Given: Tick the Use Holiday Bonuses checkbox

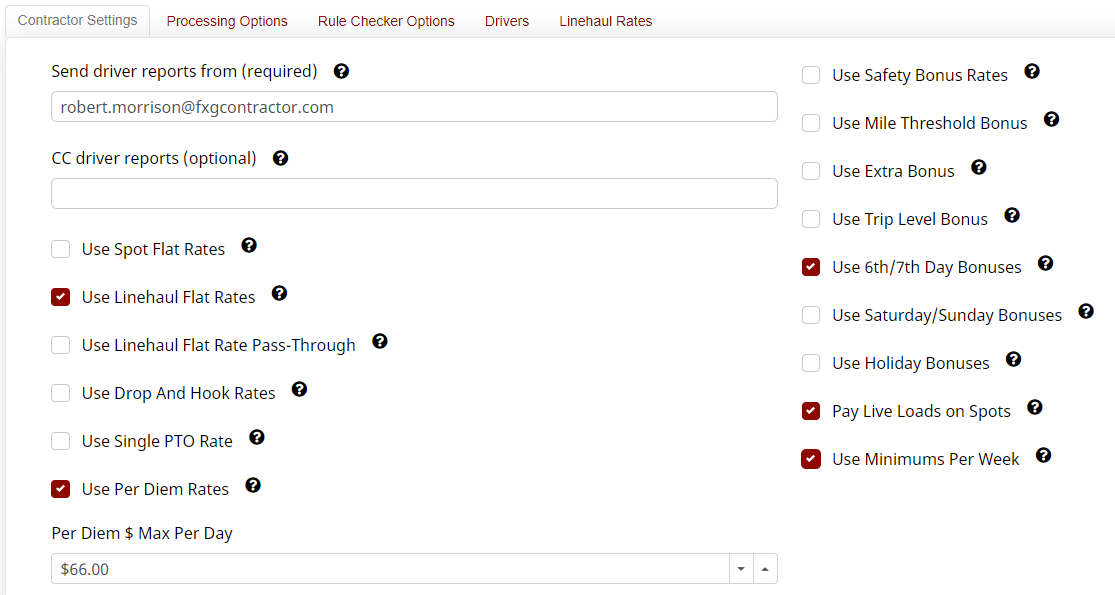Looking at the screenshot, I should pyautogui.click(x=811, y=363).
